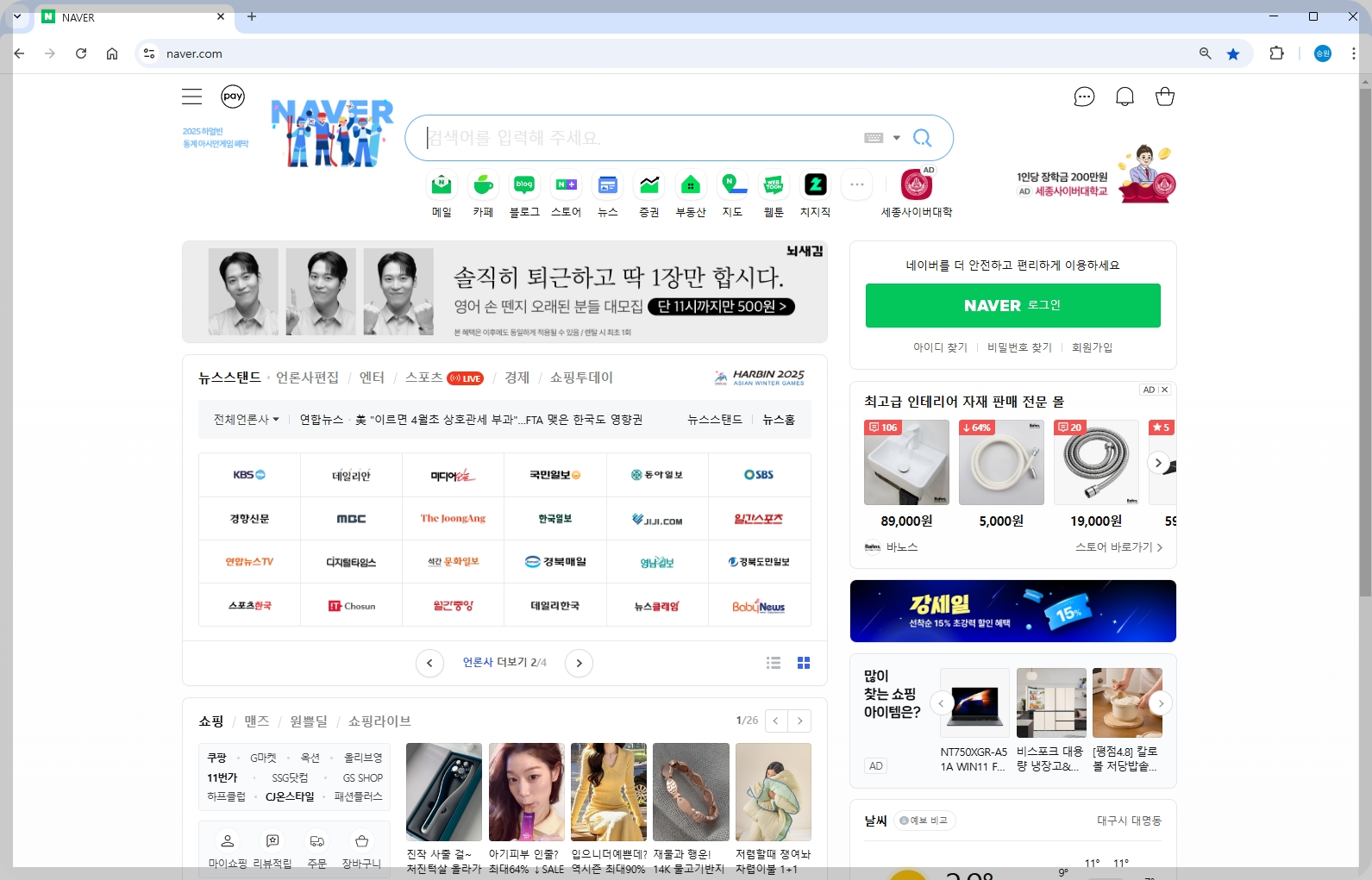Click the 아이디 찾기 link

940,347
